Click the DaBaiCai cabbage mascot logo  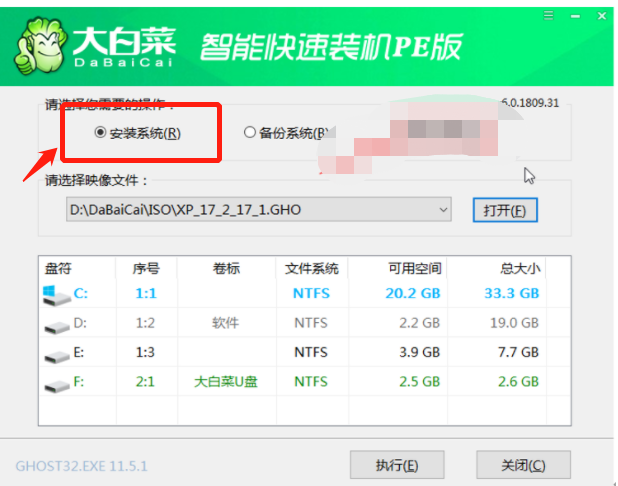tap(40, 45)
